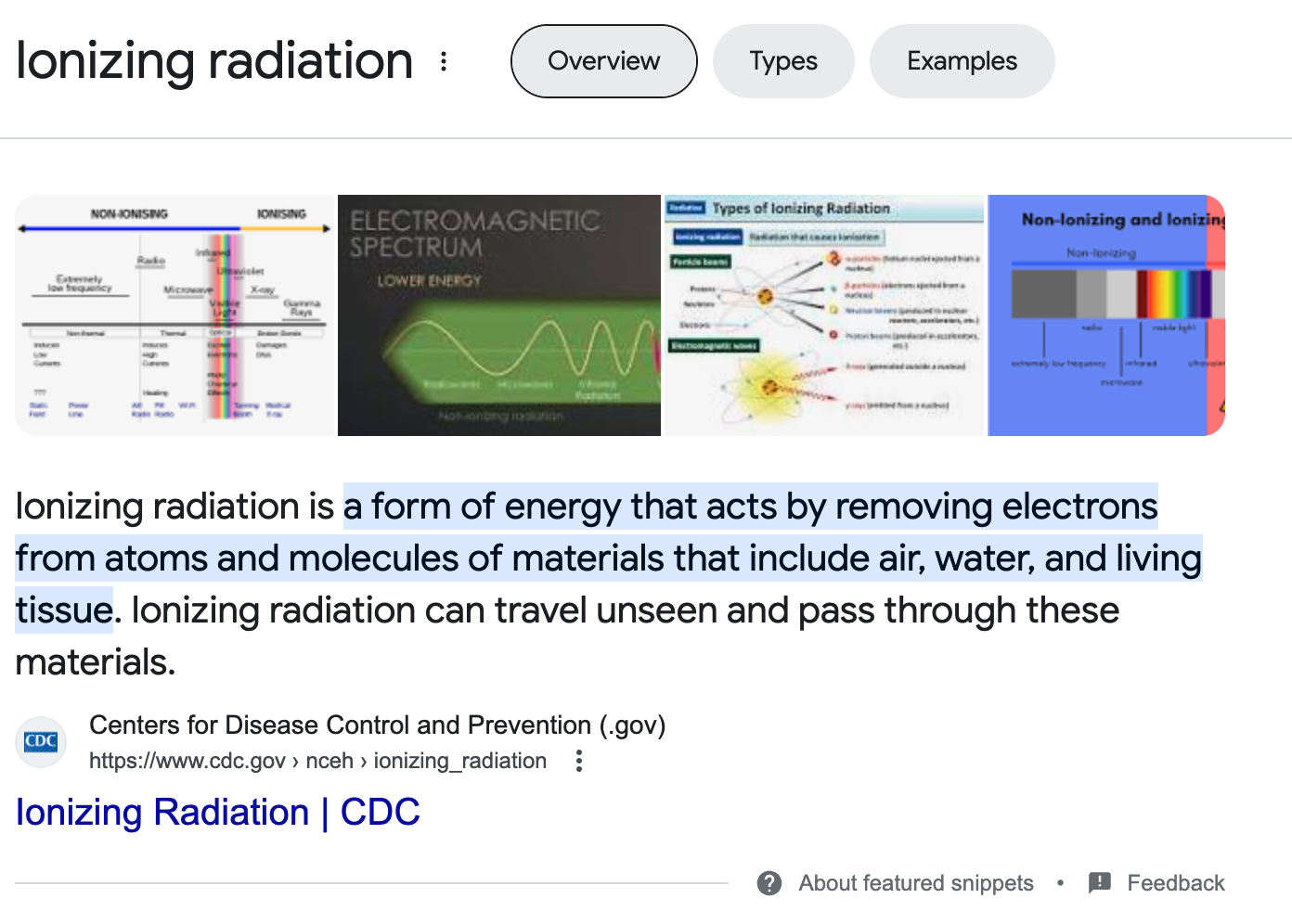Click the question mark help icon

[x=769, y=883]
